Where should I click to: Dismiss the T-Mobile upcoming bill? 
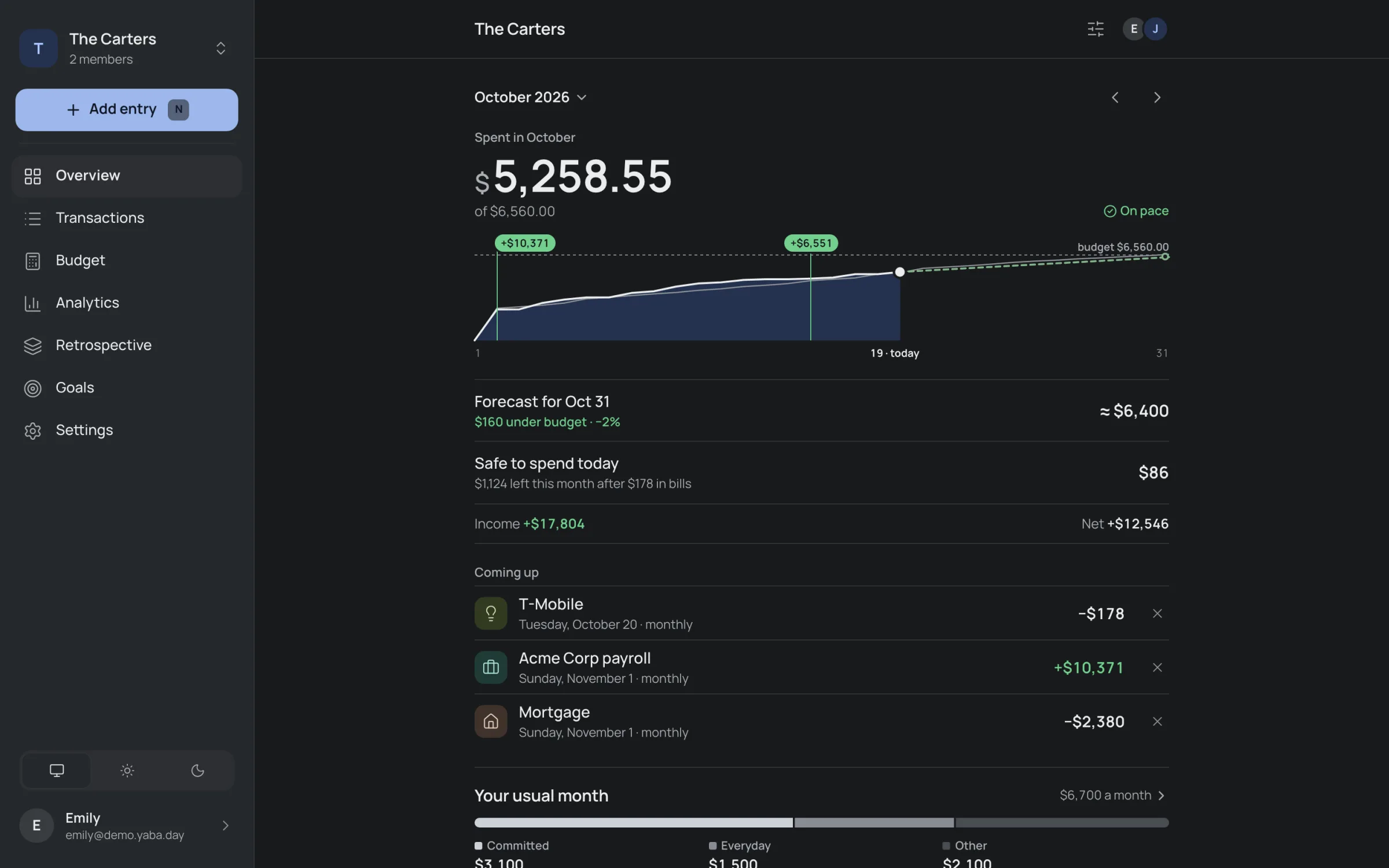click(x=1157, y=613)
